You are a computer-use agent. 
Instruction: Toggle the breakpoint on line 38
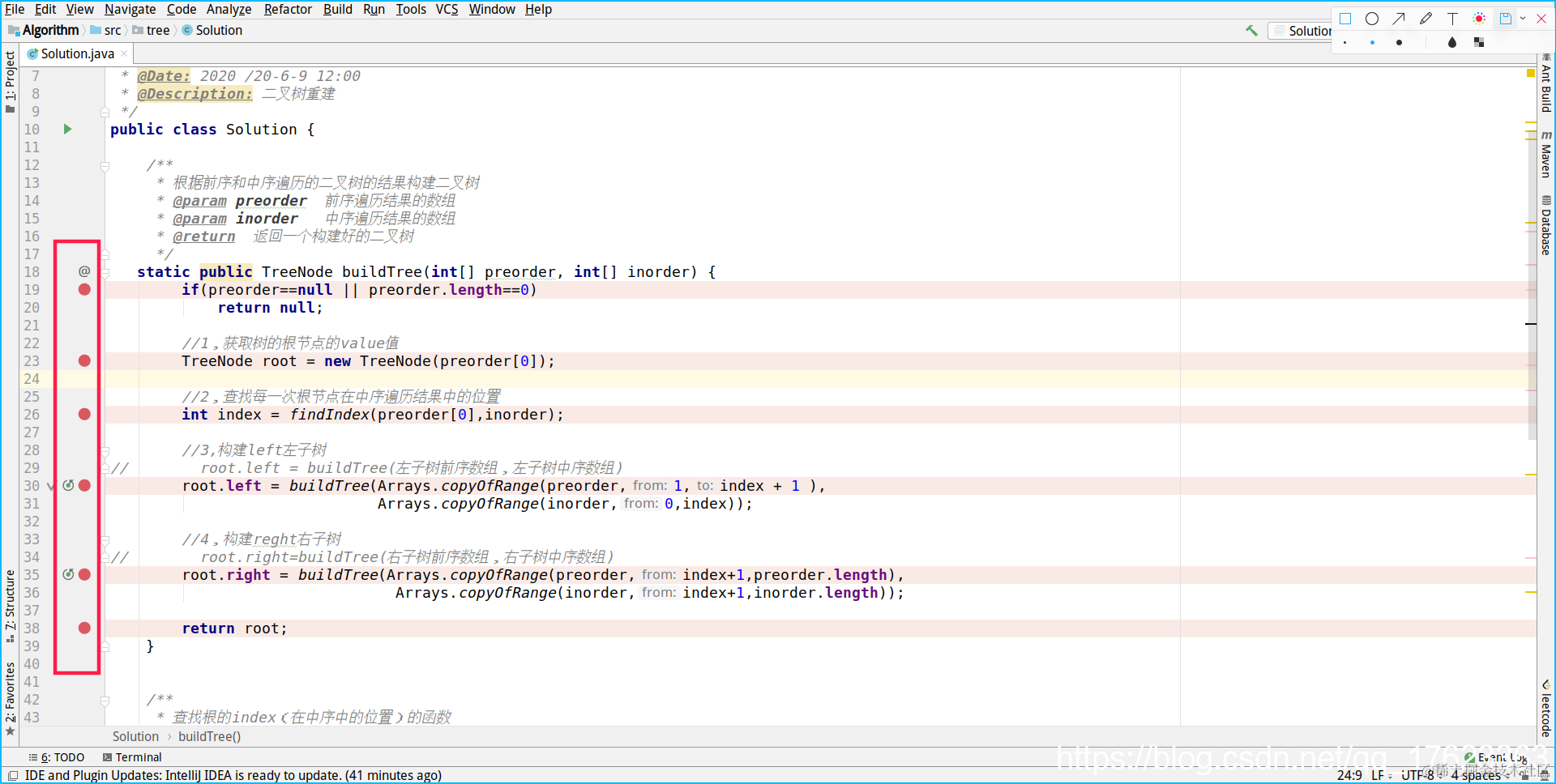pyautogui.click(x=84, y=628)
